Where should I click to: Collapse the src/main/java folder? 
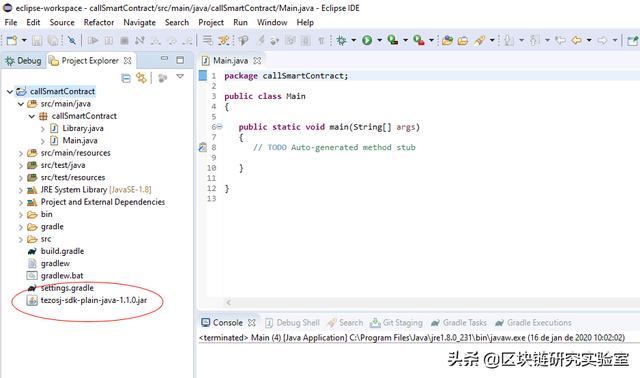21,104
